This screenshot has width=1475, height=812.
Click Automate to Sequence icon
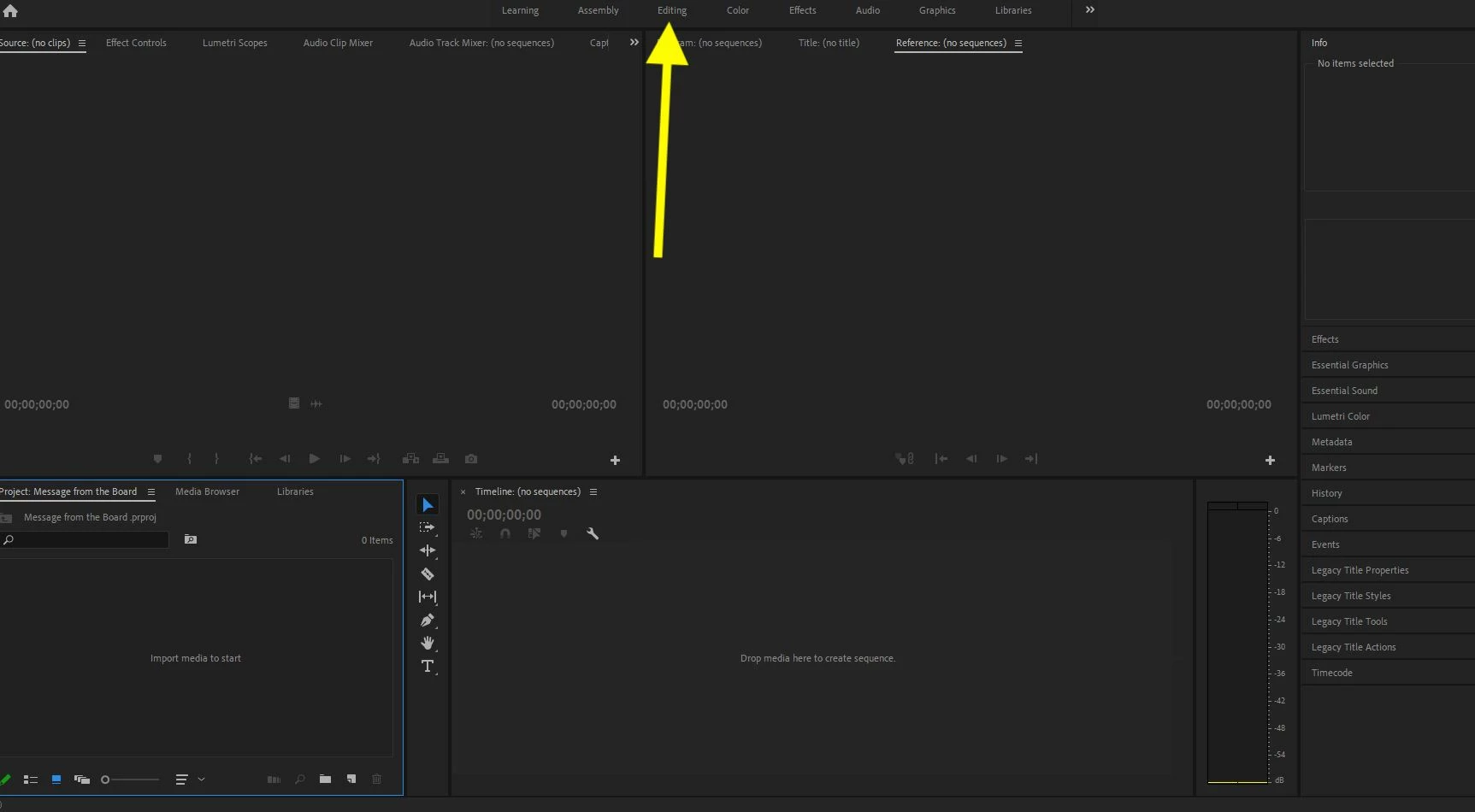pyautogui.click(x=274, y=780)
